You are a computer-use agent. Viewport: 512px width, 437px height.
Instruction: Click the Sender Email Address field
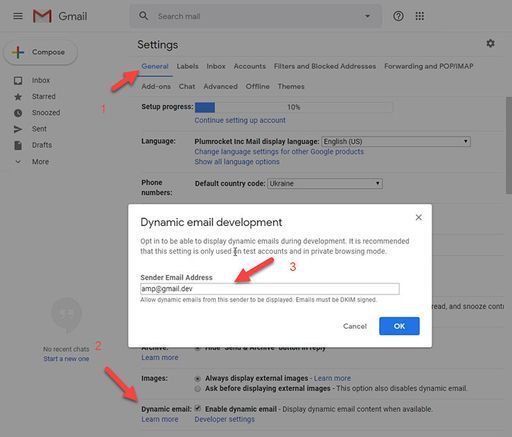click(x=270, y=289)
